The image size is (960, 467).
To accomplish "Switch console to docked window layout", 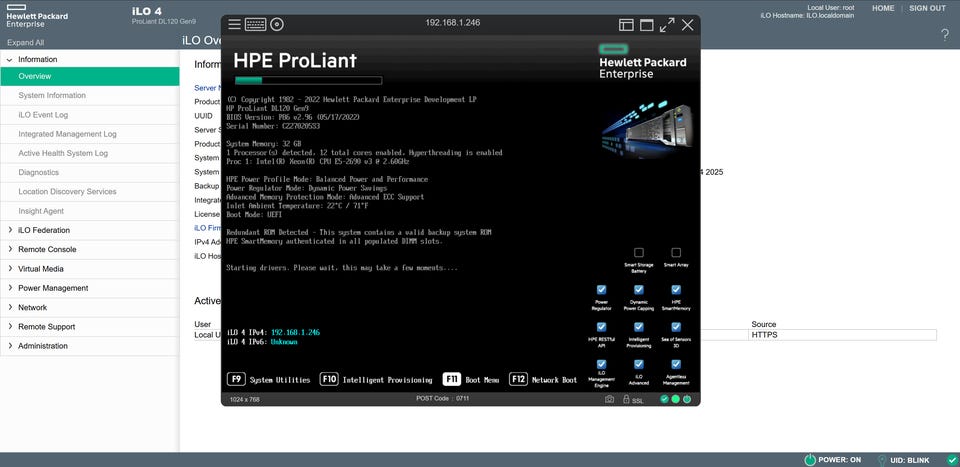I will point(626,24).
